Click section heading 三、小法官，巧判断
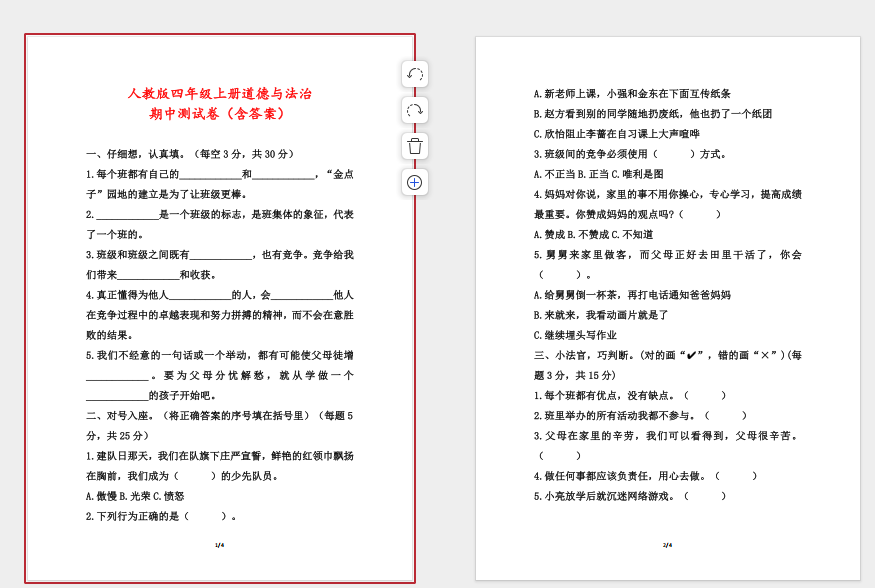The image size is (875, 588). [x=667, y=355]
